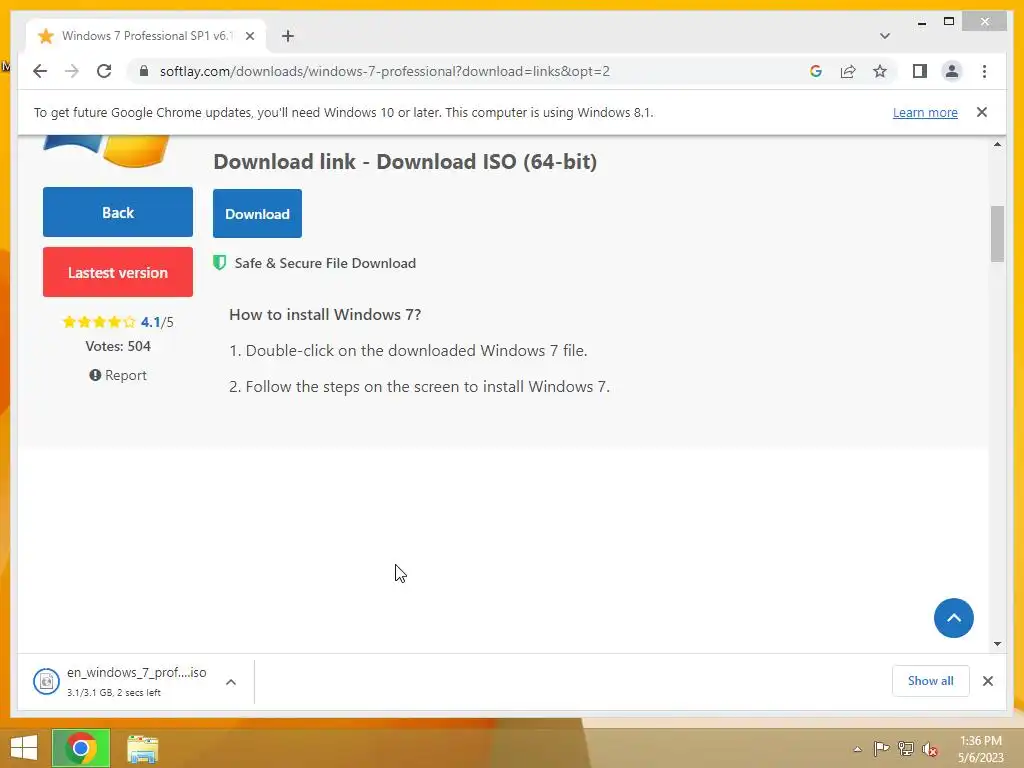Select the Windows 7 Professional SP1 tab

(x=146, y=36)
